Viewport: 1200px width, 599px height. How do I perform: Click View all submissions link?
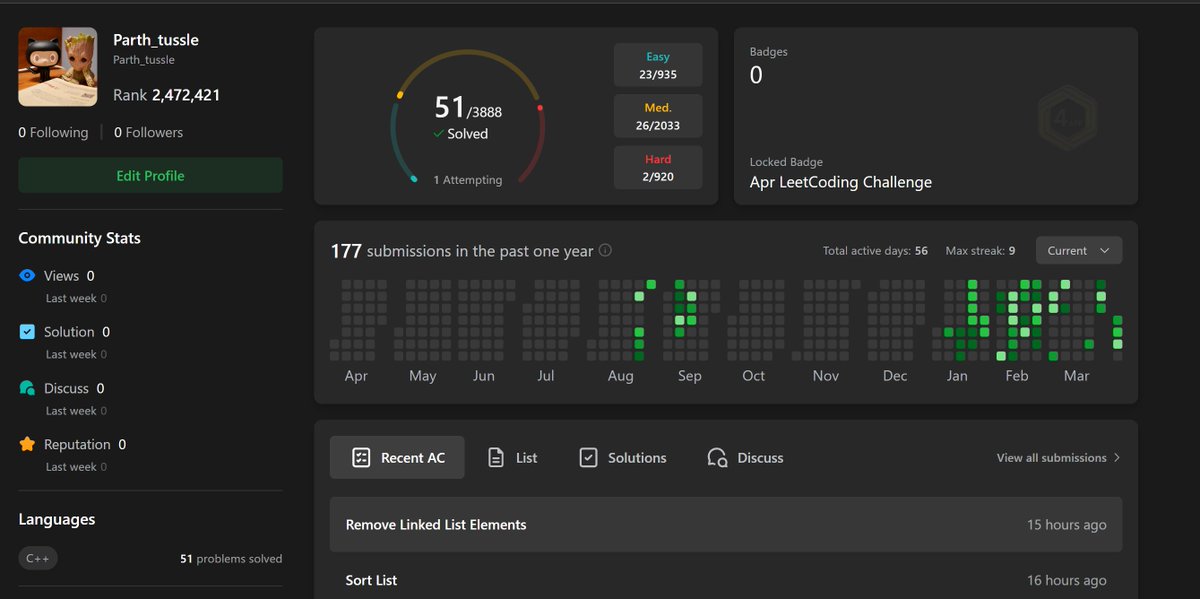[1051, 457]
